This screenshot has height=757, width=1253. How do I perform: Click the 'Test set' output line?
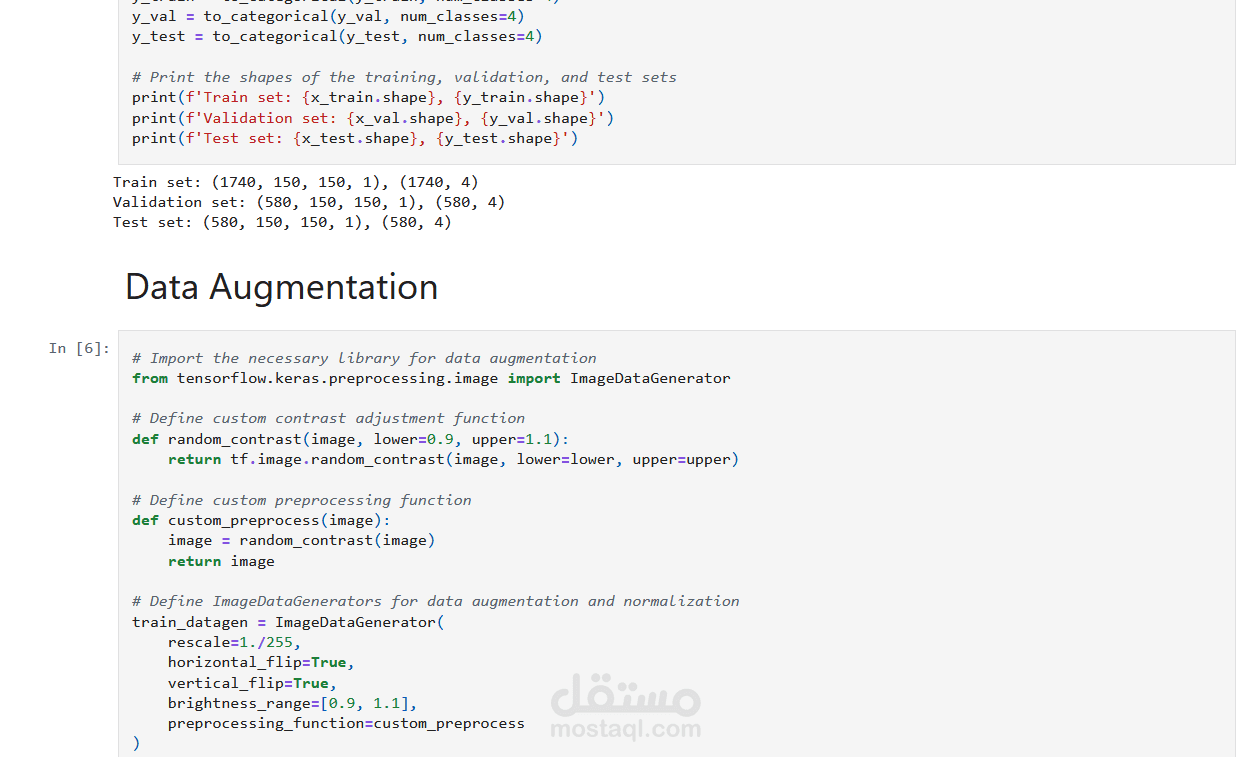[282, 222]
